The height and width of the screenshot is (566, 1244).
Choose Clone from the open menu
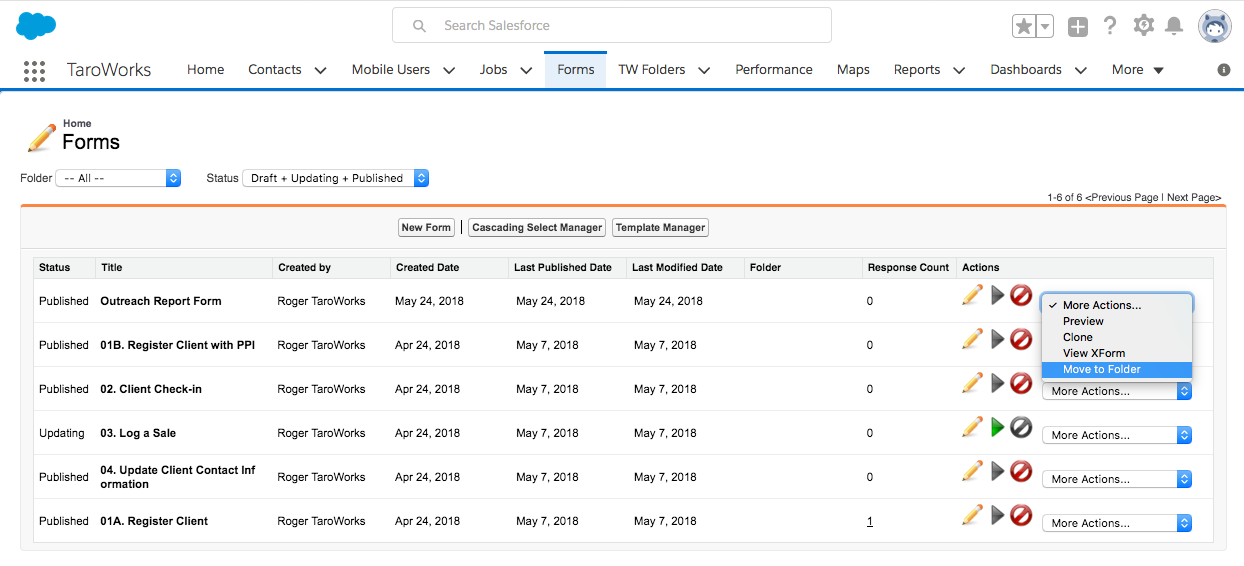click(x=1116, y=337)
